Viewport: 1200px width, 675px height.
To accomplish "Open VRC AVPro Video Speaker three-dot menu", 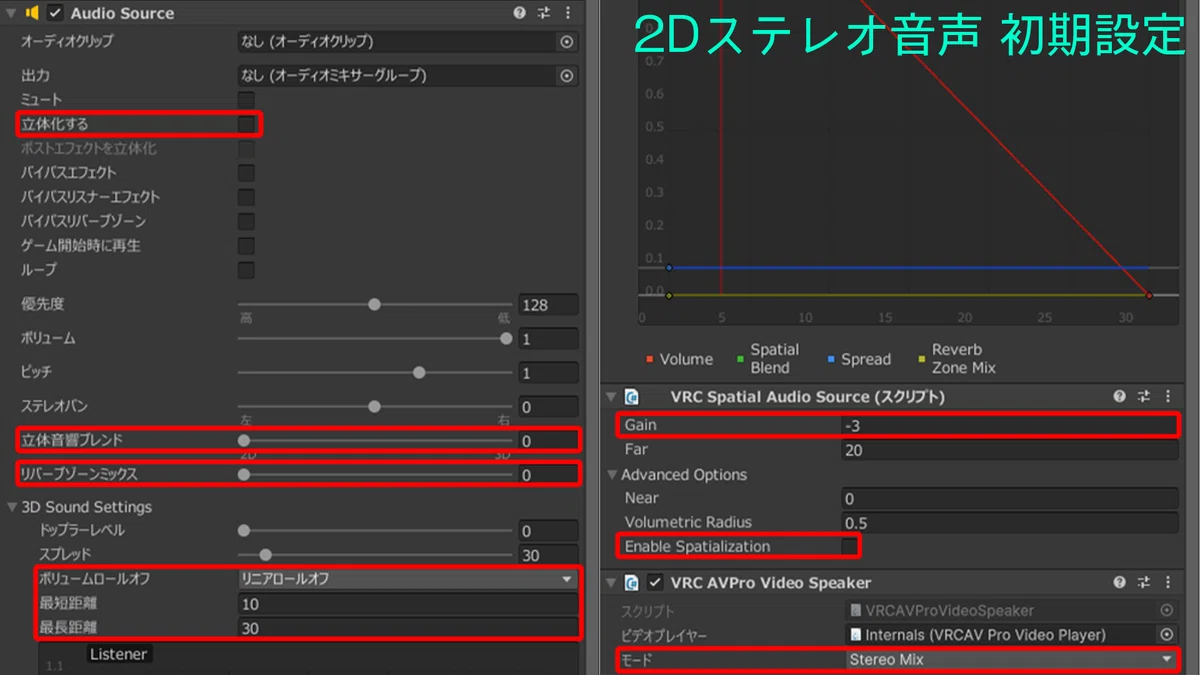I will pyautogui.click(x=1169, y=582).
